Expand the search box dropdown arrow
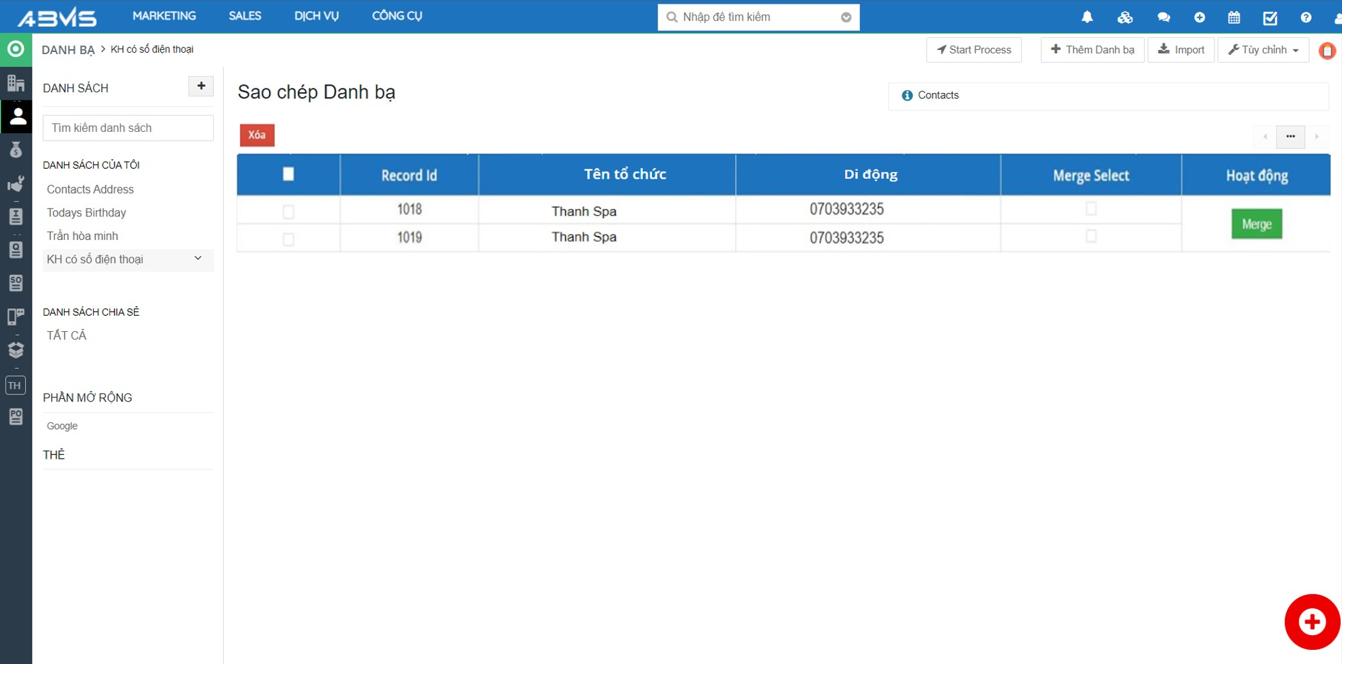The width and height of the screenshot is (1370, 697). (x=846, y=17)
